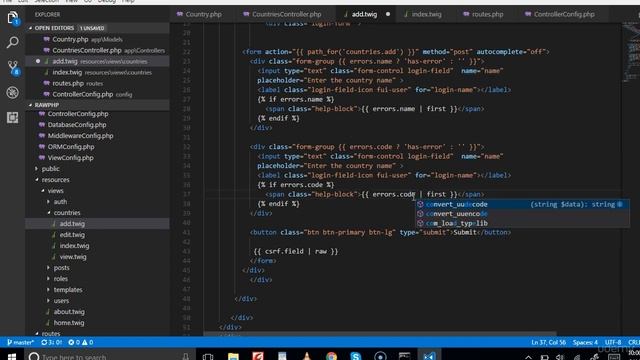This screenshot has width=640, height=360.
Task: Open File Explorer from taskbar
Action: click(x=233, y=356)
